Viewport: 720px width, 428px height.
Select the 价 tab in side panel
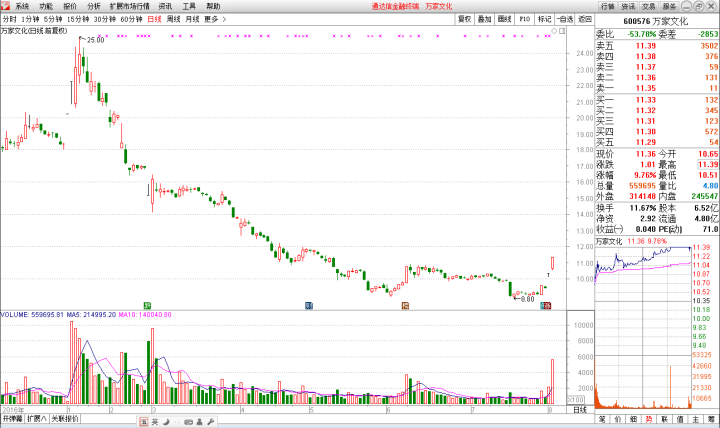pos(618,419)
